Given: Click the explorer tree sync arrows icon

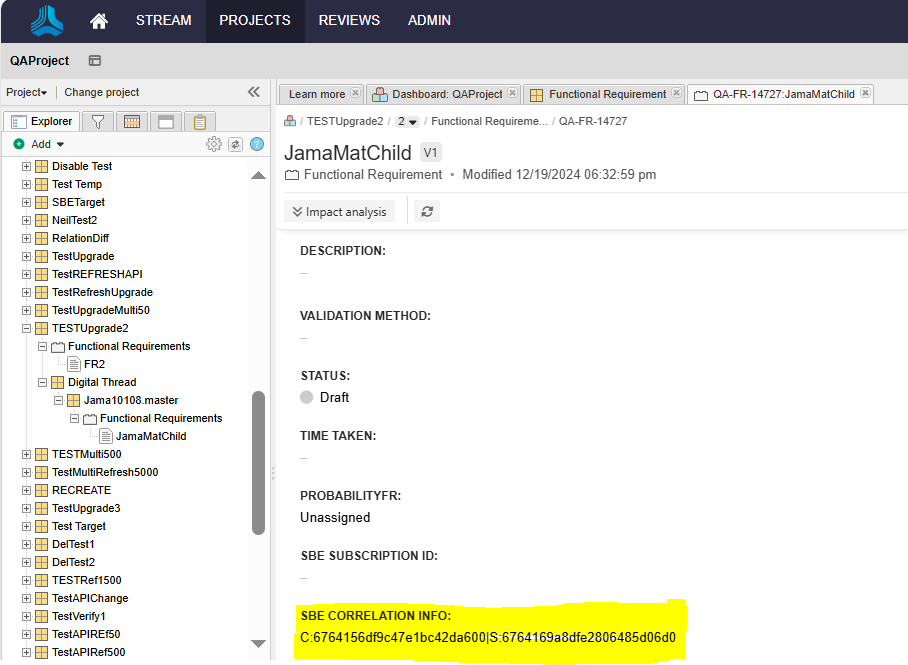Looking at the screenshot, I should point(235,144).
